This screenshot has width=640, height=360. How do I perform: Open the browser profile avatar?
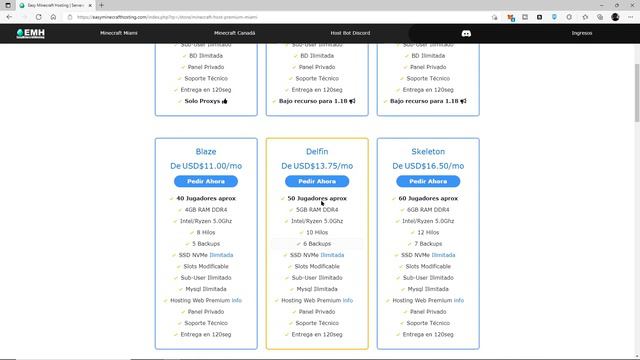(x=615, y=17)
